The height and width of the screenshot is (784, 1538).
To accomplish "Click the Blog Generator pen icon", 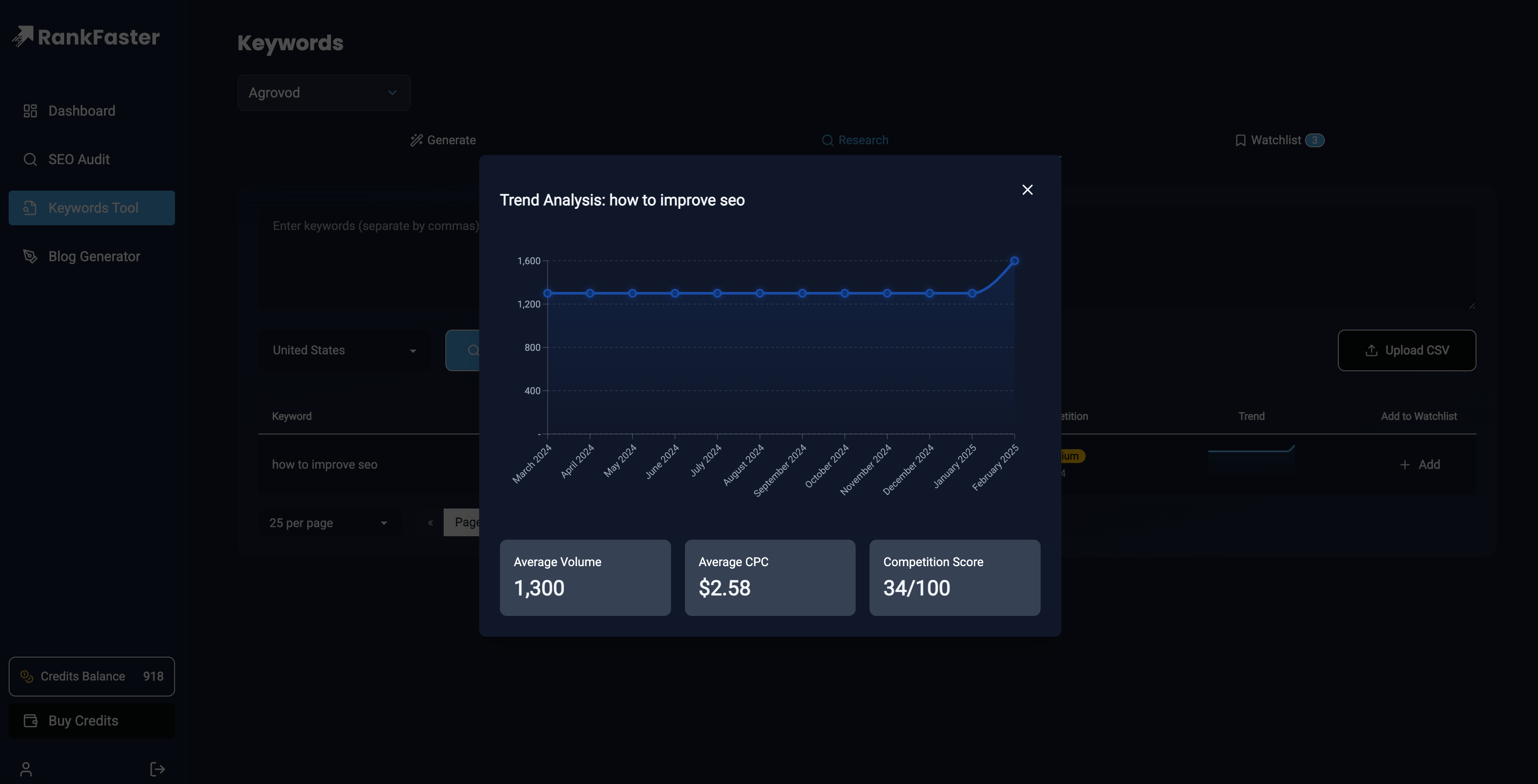I will tap(30, 256).
